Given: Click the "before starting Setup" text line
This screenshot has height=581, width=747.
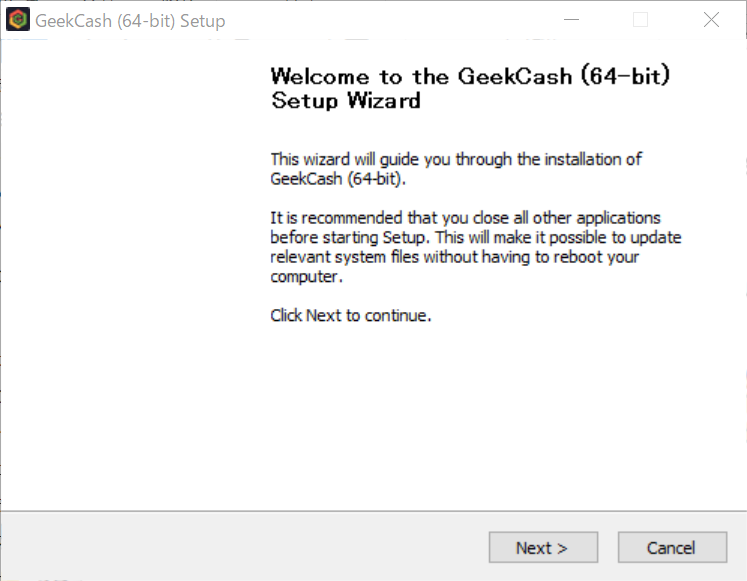Looking at the screenshot, I should point(476,237).
